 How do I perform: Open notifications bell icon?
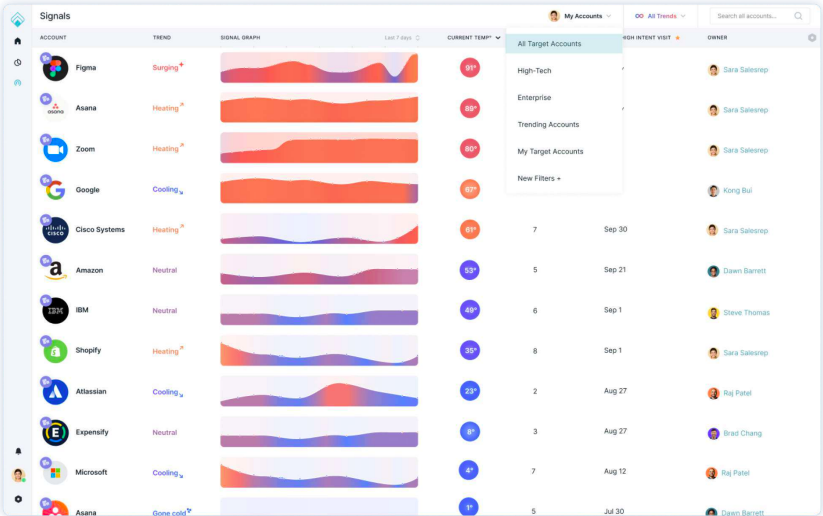click(x=18, y=451)
